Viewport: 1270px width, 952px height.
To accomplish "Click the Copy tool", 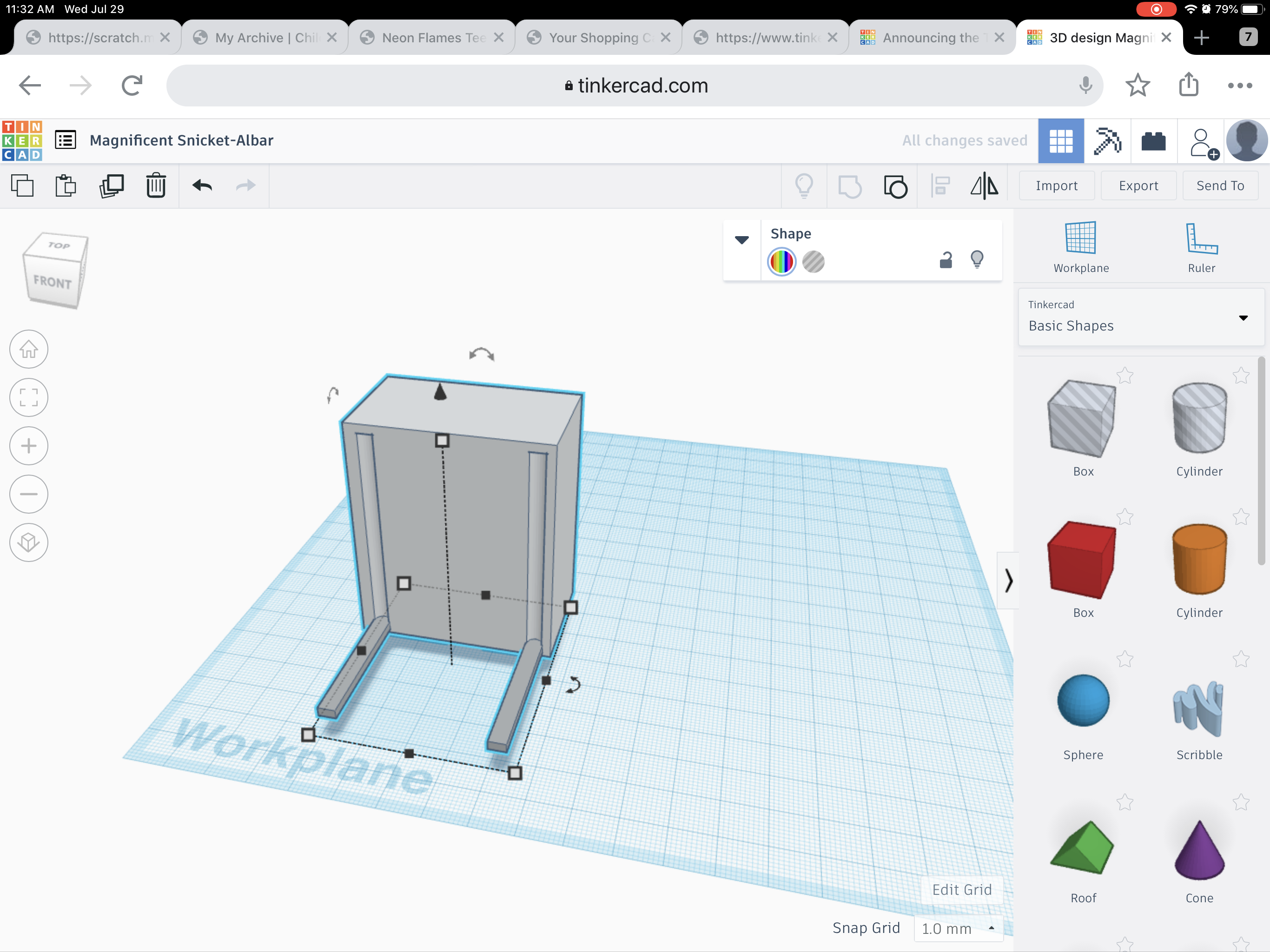I will pos(22,186).
